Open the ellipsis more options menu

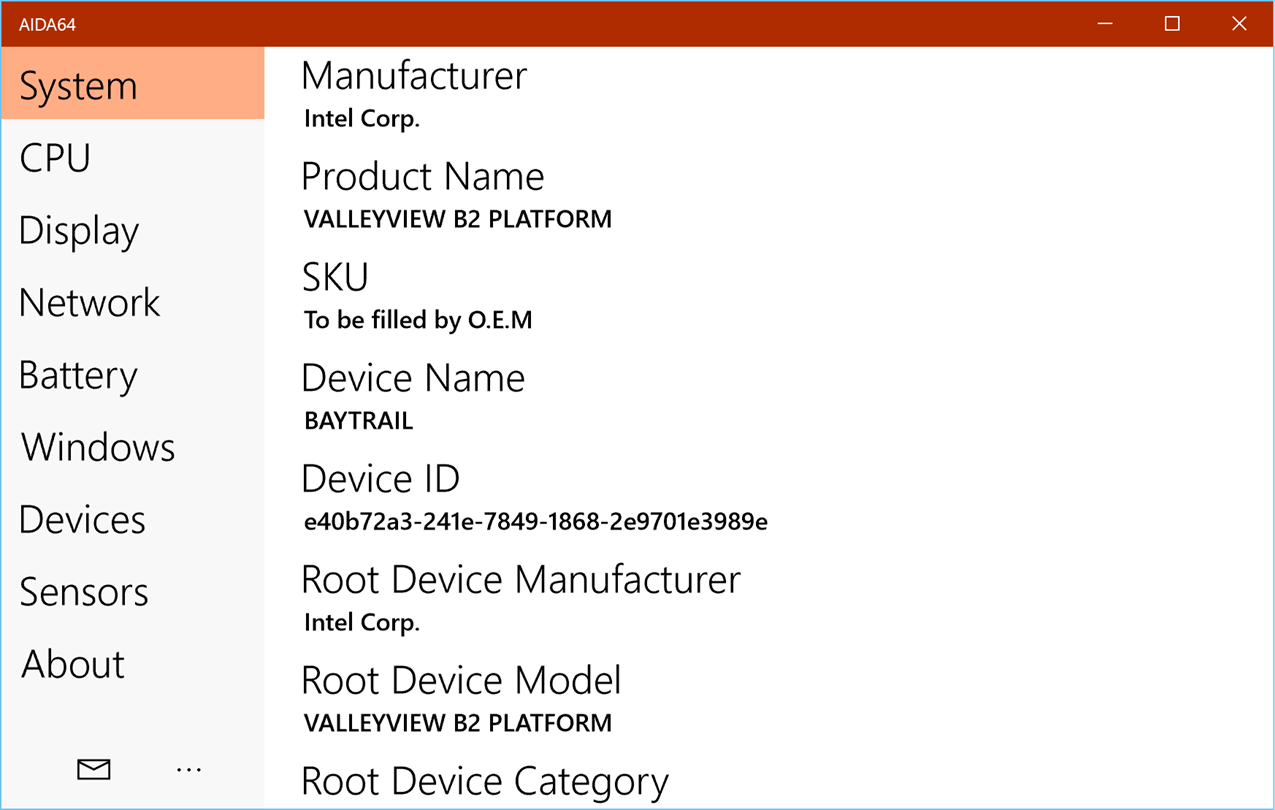point(188,769)
